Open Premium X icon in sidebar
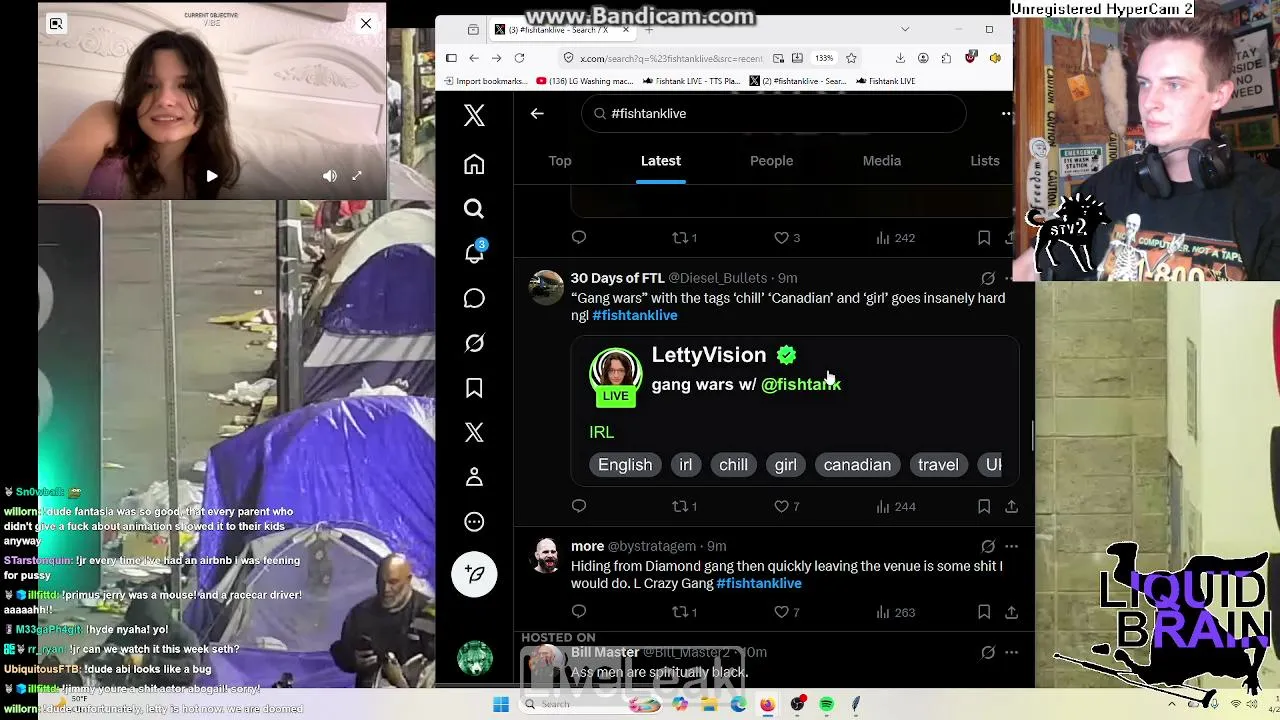This screenshot has width=1280, height=720. click(x=474, y=432)
